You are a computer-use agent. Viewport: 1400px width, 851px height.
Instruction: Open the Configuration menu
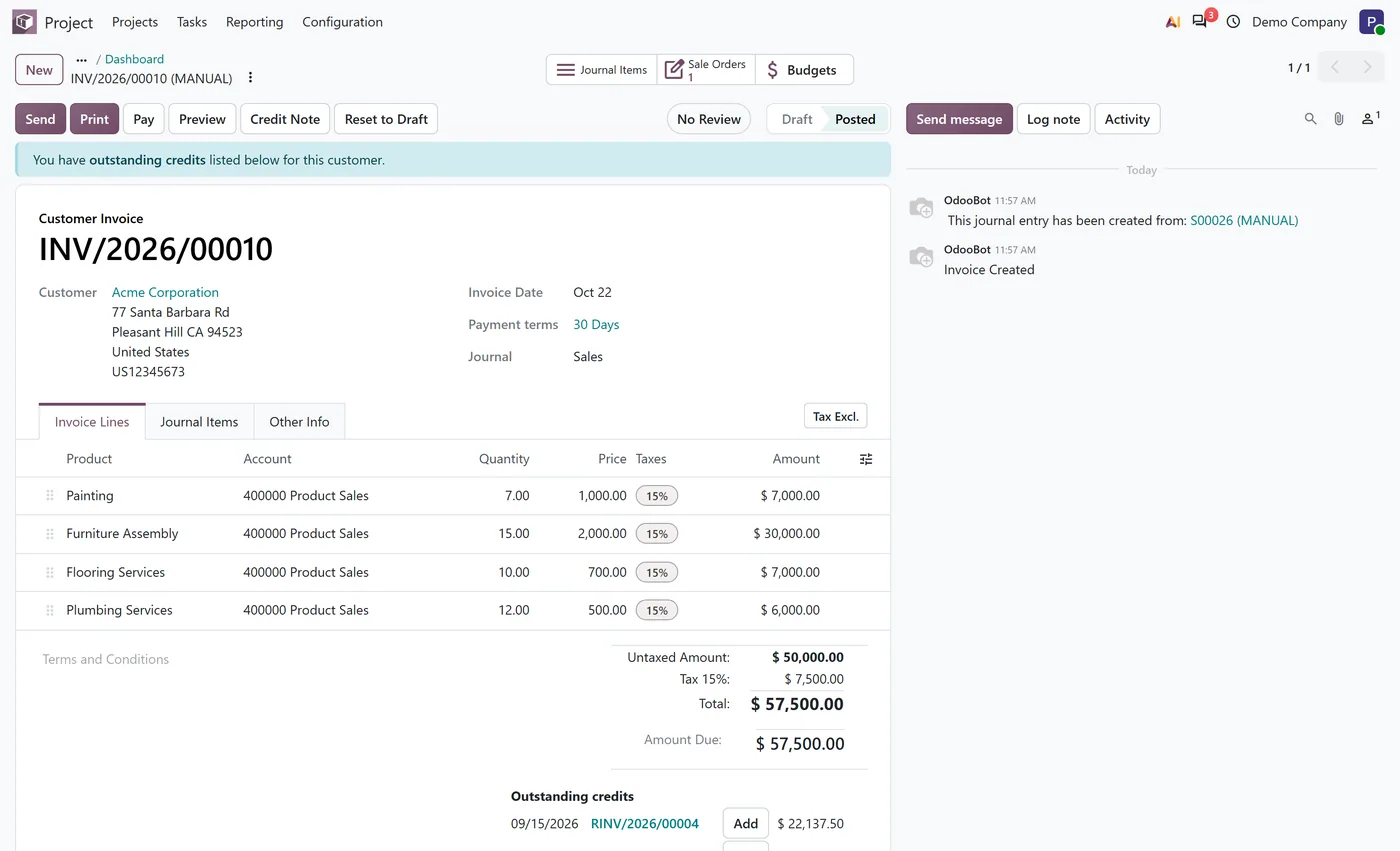[342, 22]
